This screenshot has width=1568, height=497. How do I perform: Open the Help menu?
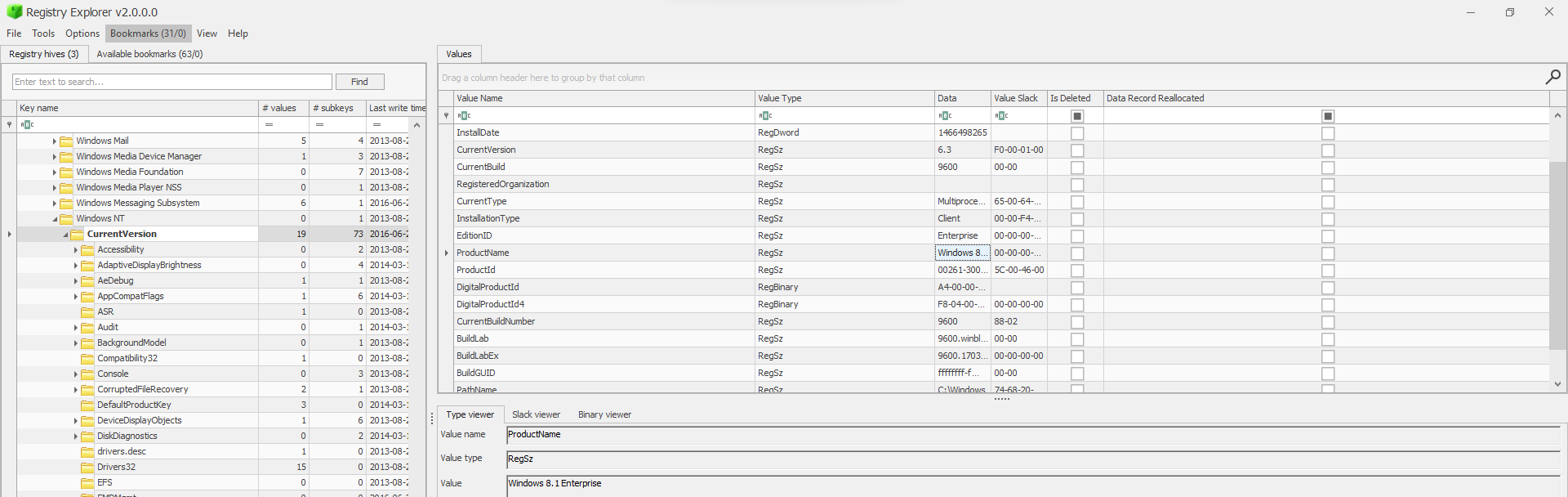(x=238, y=34)
